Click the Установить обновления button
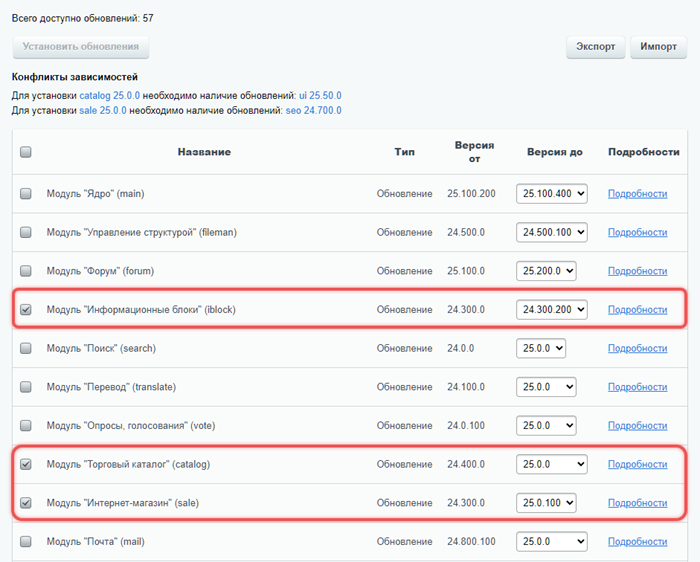Viewport: 700px width, 562px height. click(x=81, y=47)
